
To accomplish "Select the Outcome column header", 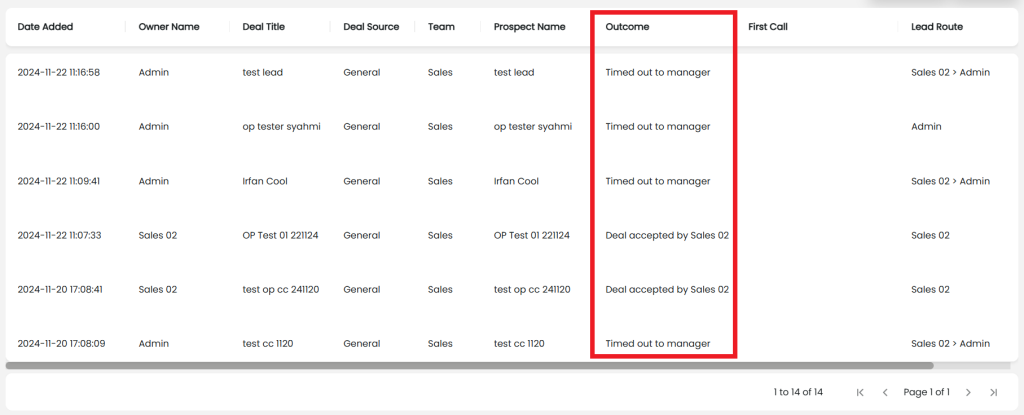I will 627,27.
